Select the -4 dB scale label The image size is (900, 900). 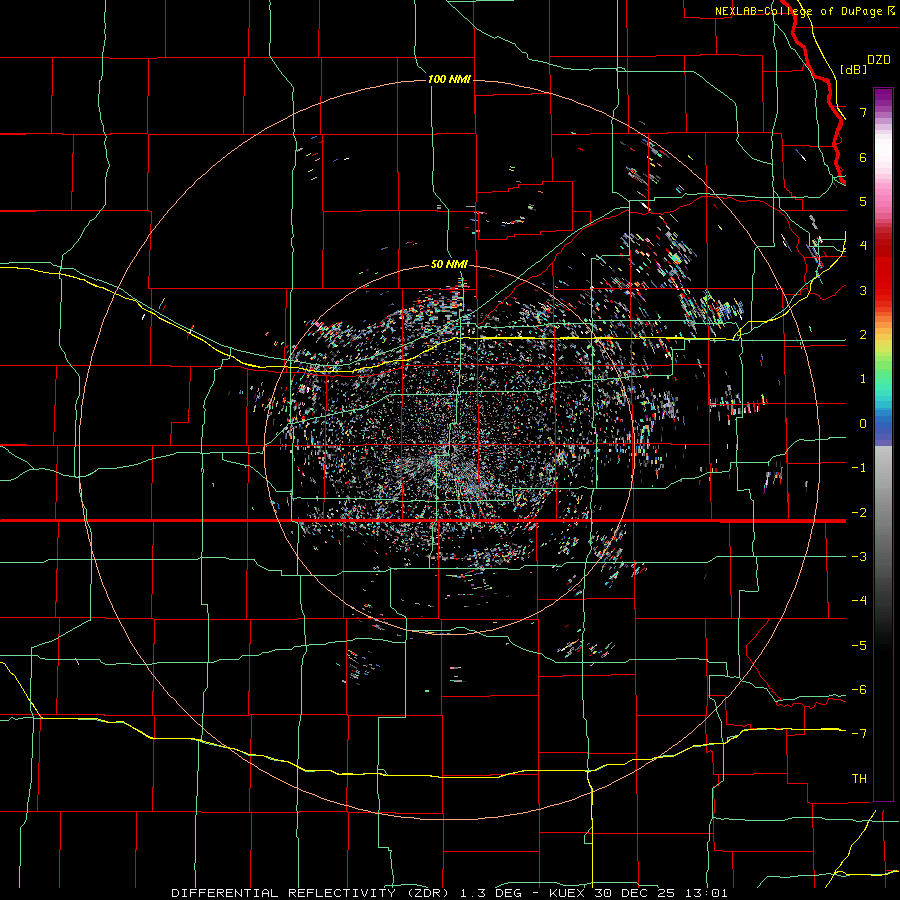click(x=859, y=601)
